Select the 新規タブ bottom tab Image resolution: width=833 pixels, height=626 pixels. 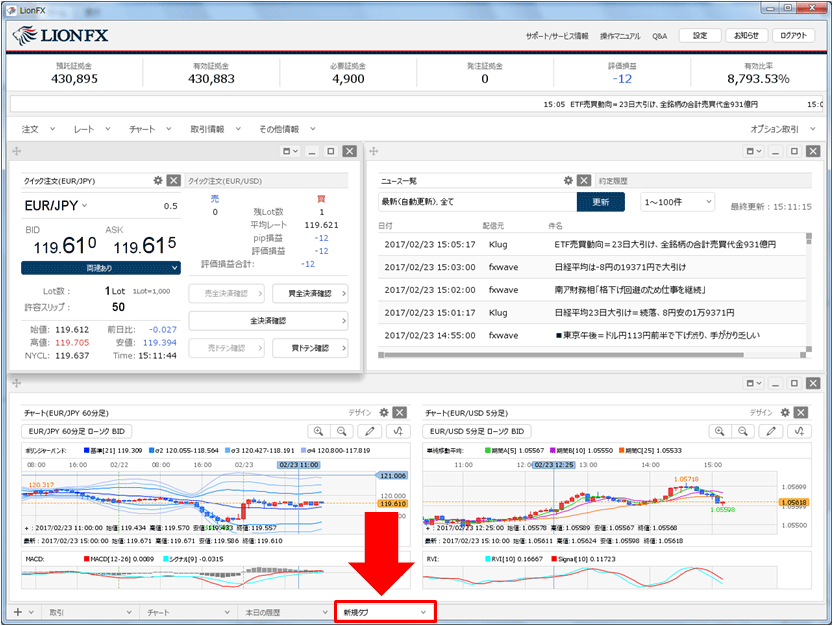[x=385, y=612]
